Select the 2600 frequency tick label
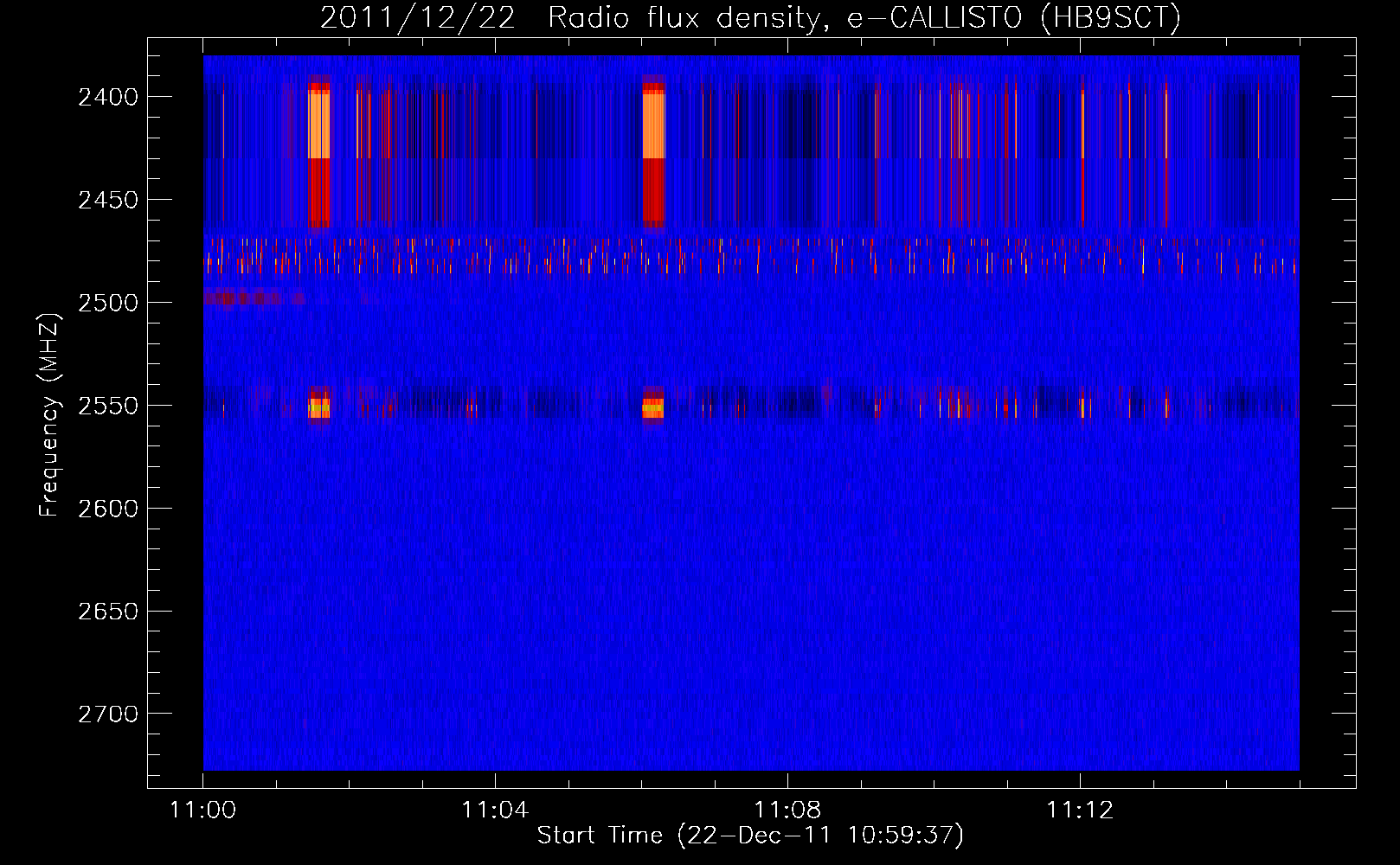The image size is (1400, 865). pos(108,509)
